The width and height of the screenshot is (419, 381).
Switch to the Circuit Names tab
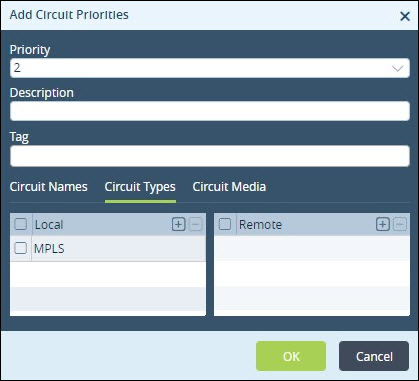click(x=49, y=187)
